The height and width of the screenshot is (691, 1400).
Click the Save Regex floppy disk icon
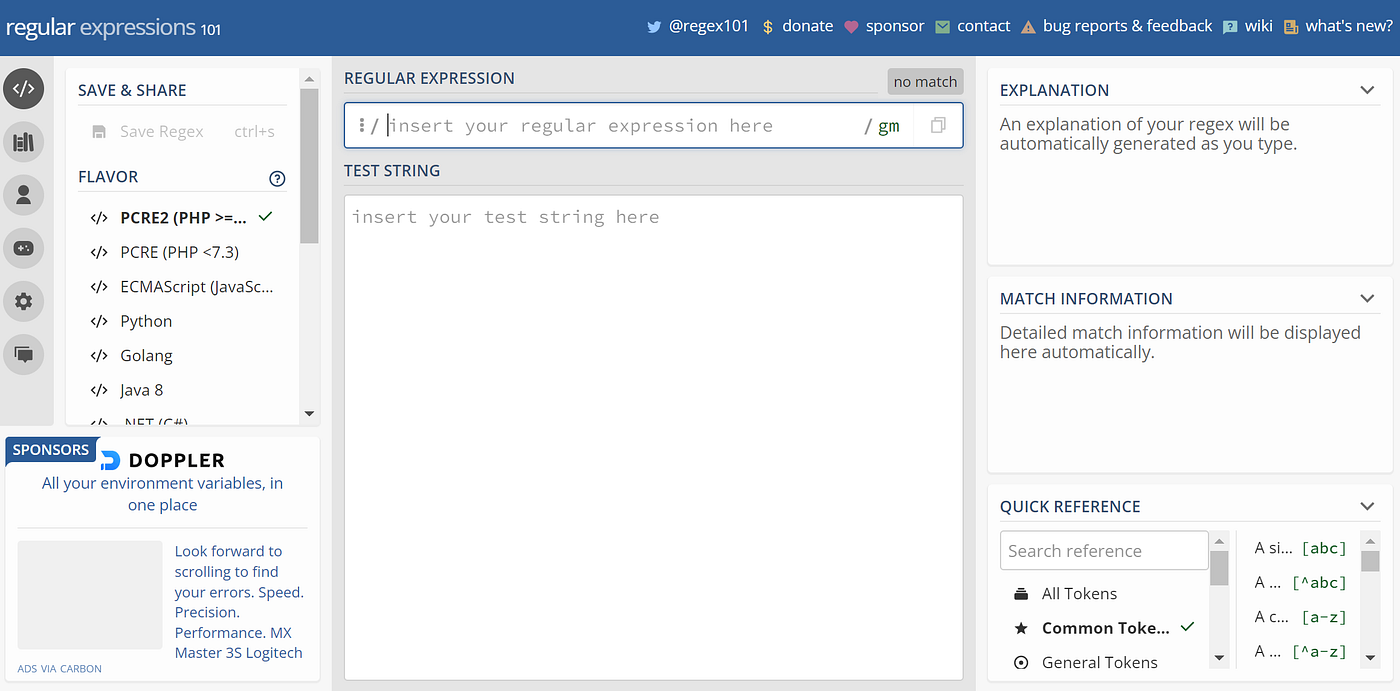point(99,131)
